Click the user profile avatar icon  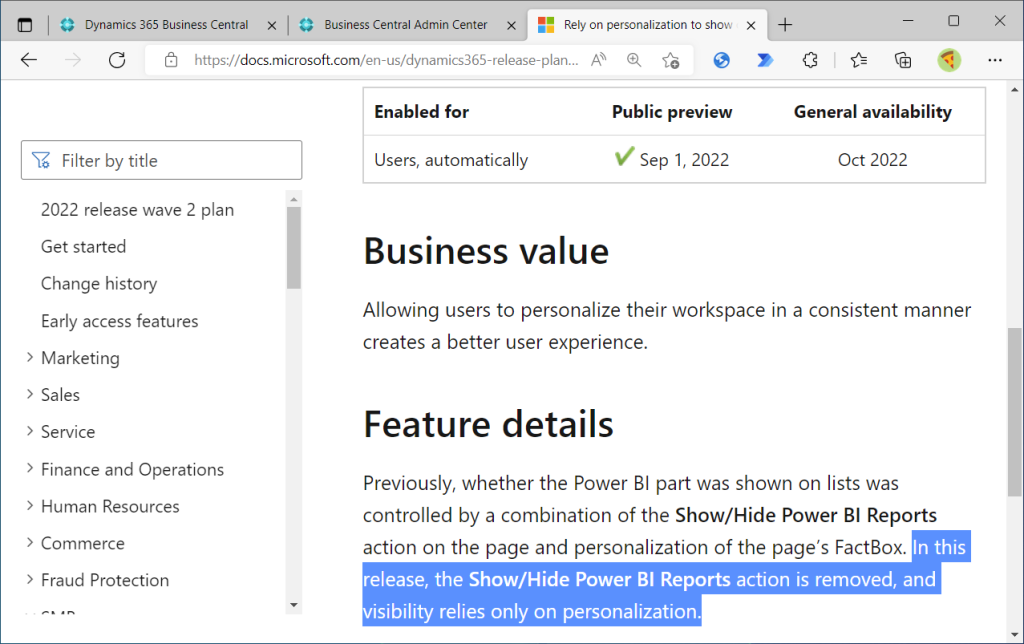949,60
